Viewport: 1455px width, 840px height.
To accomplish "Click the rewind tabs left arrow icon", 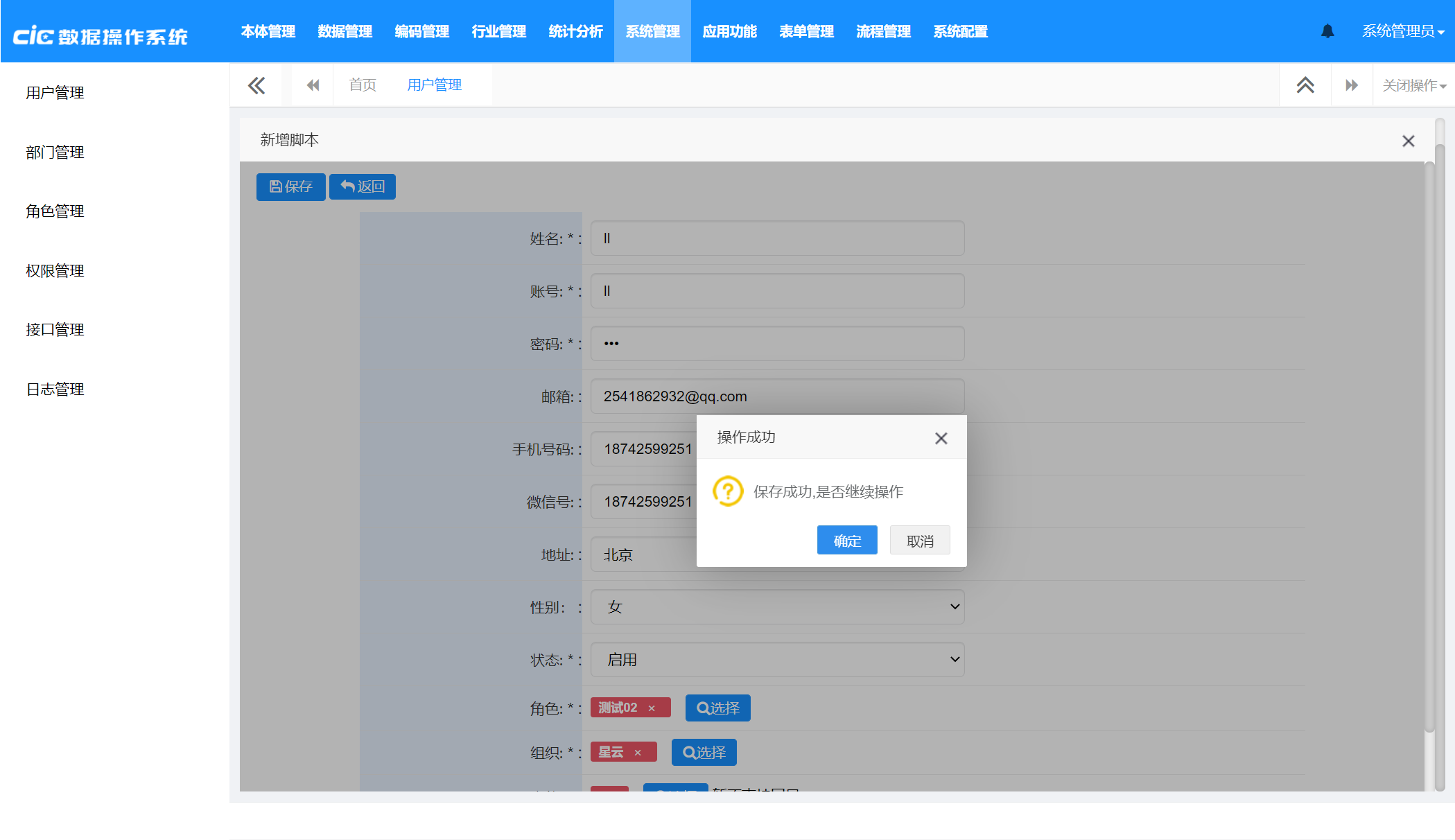I will (313, 85).
